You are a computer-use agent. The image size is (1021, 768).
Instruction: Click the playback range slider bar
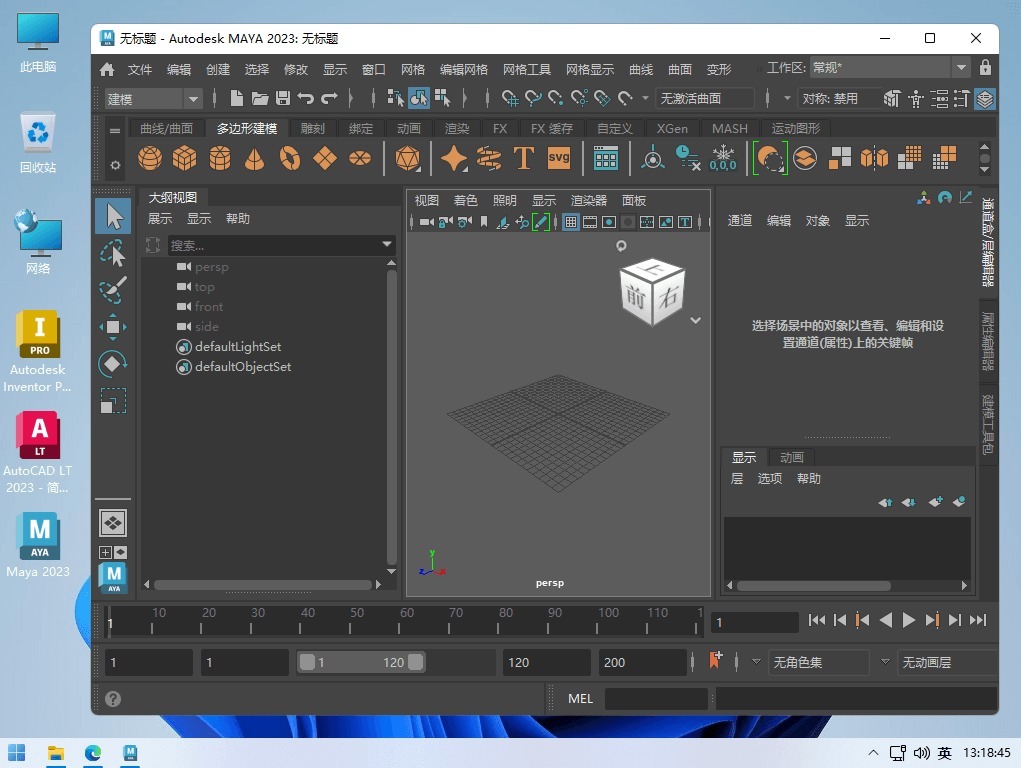(360, 662)
